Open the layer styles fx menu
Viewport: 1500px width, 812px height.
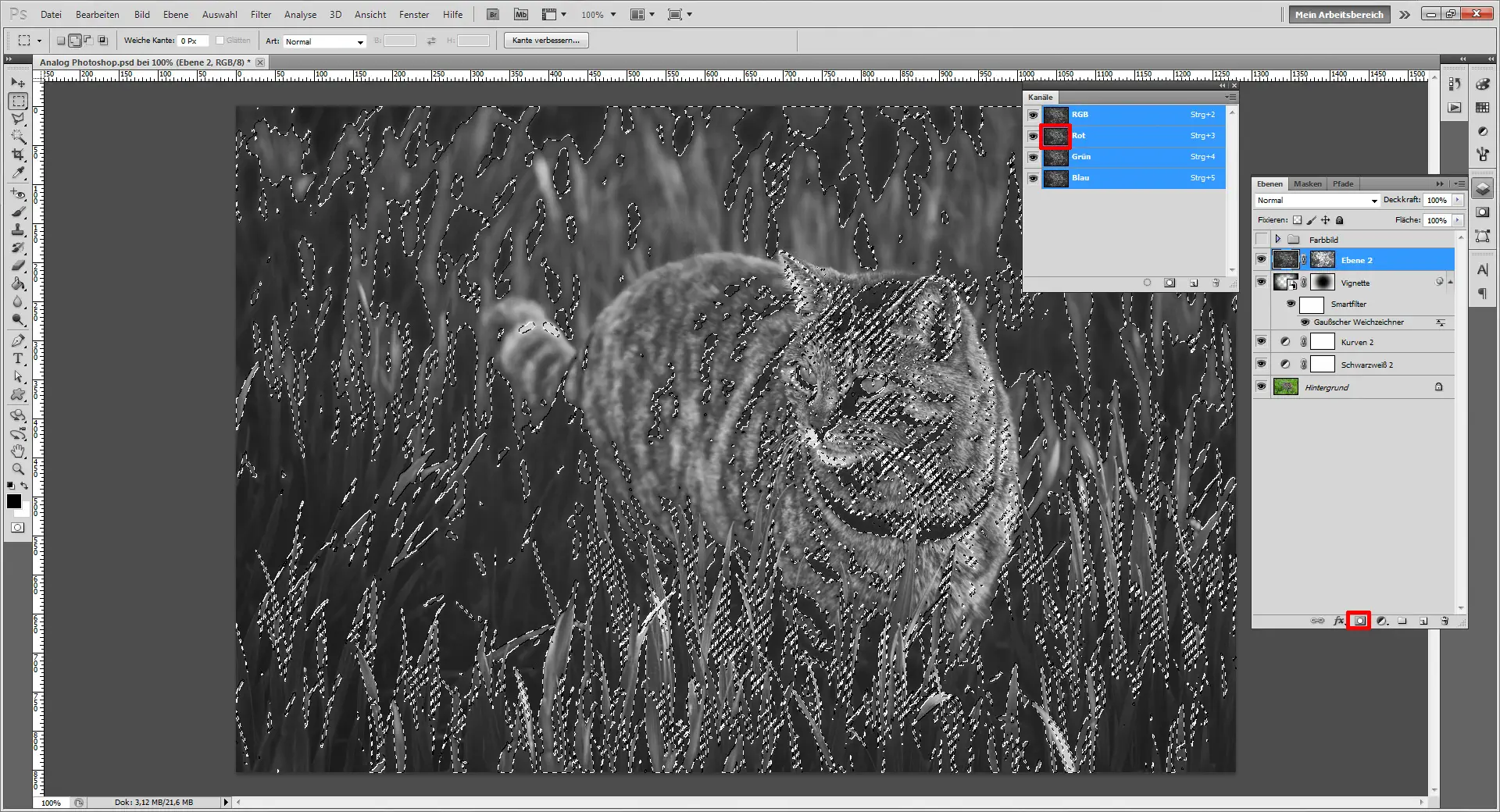pyautogui.click(x=1339, y=621)
